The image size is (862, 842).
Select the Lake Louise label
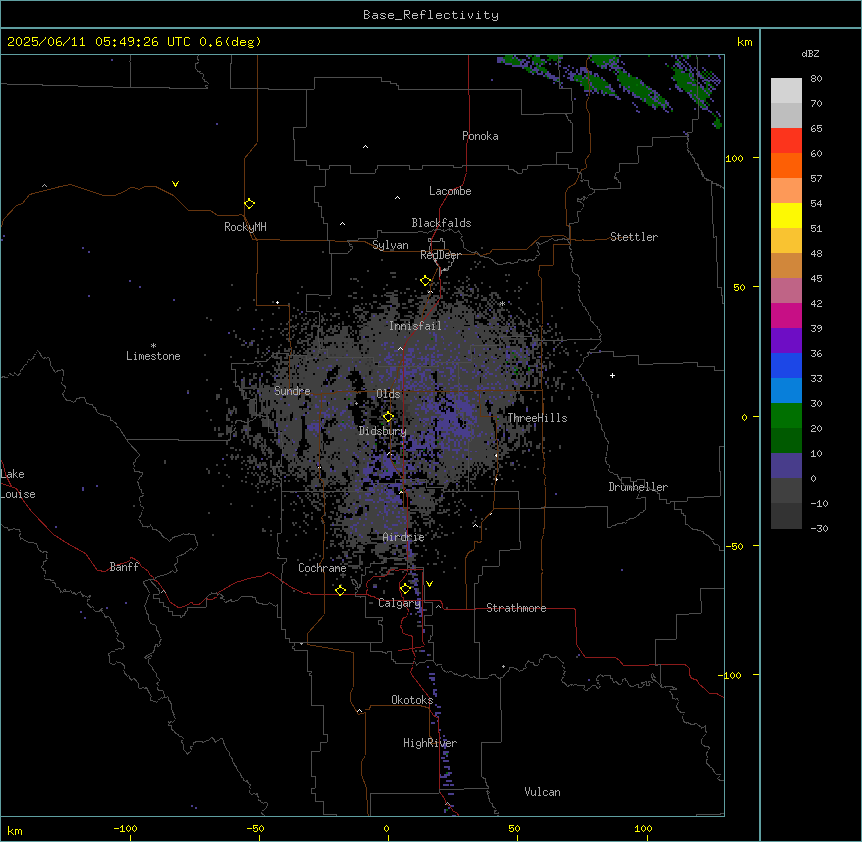point(18,484)
